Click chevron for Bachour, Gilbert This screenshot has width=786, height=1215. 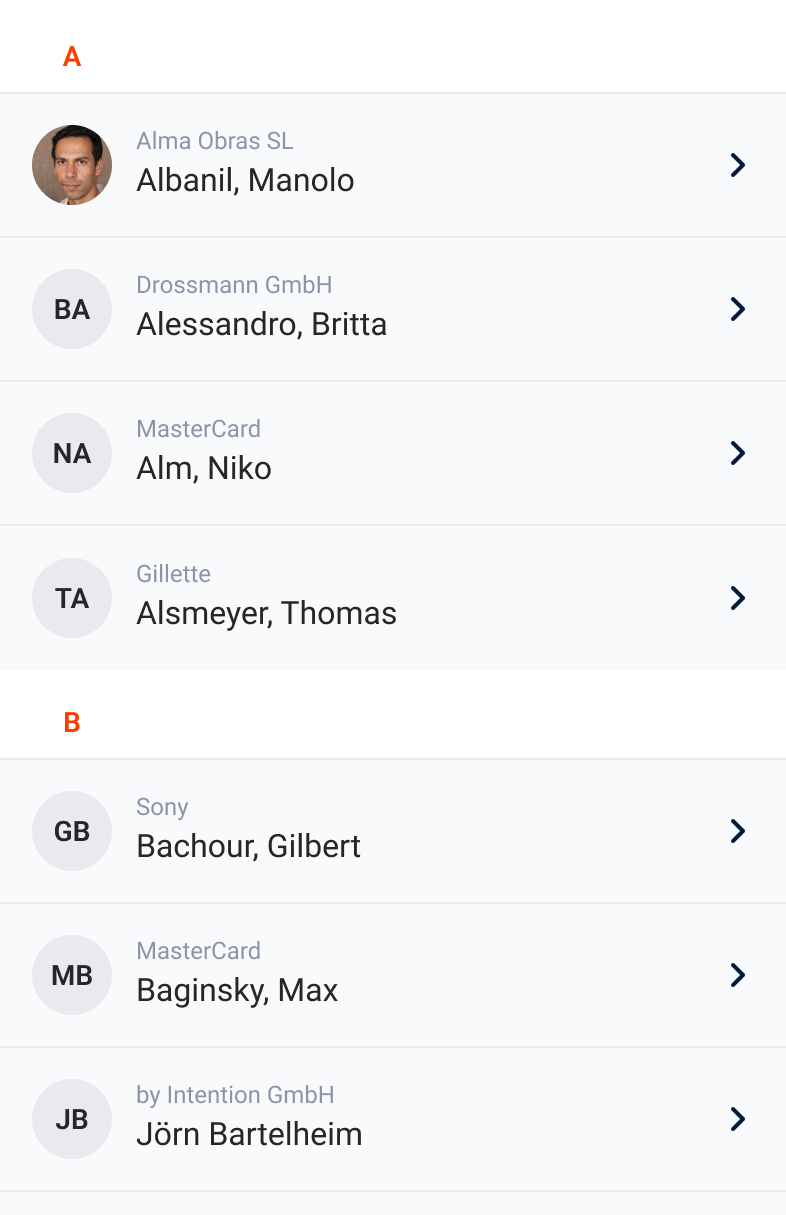point(738,831)
